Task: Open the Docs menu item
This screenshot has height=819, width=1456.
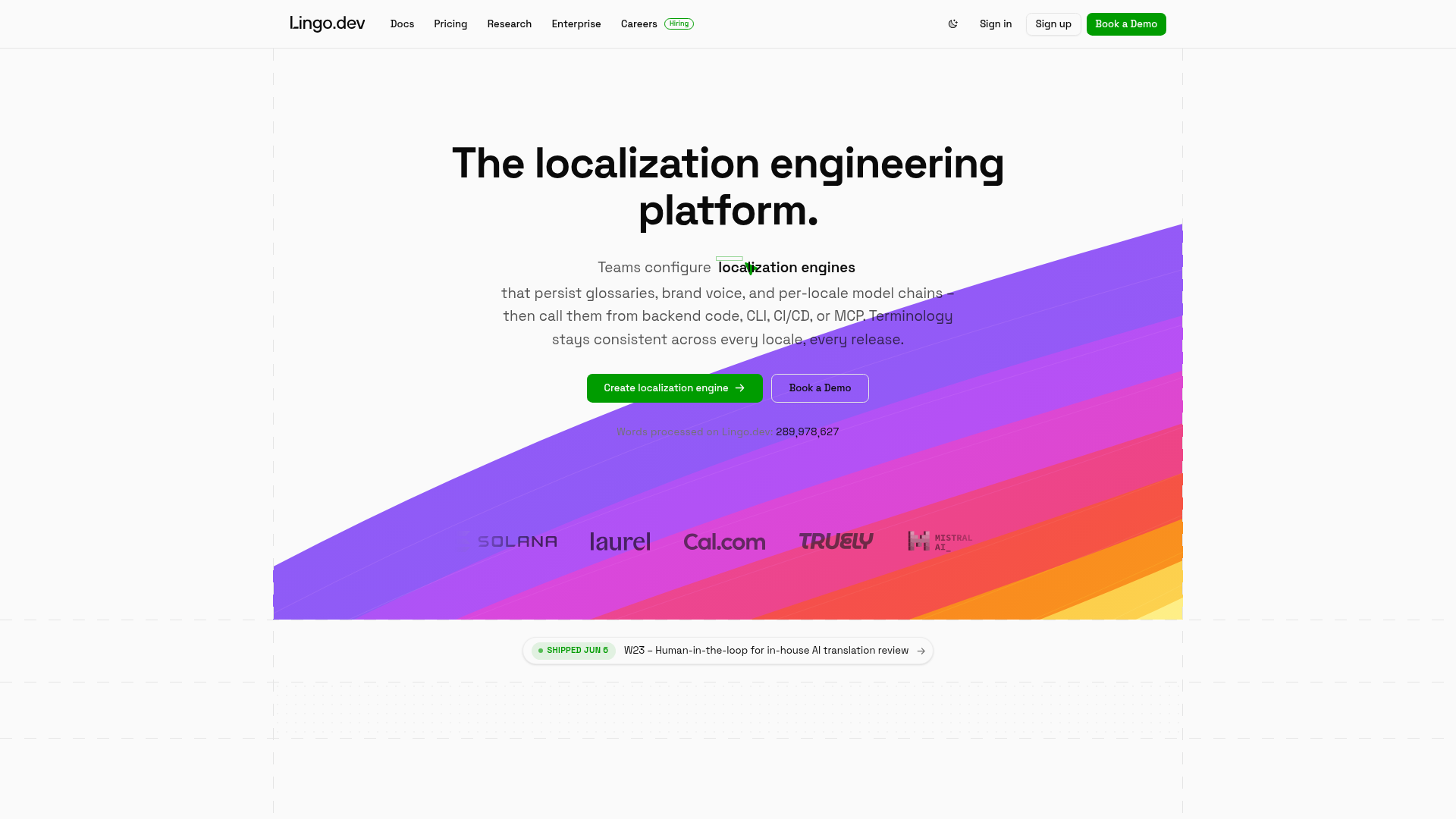Action: coord(402,24)
